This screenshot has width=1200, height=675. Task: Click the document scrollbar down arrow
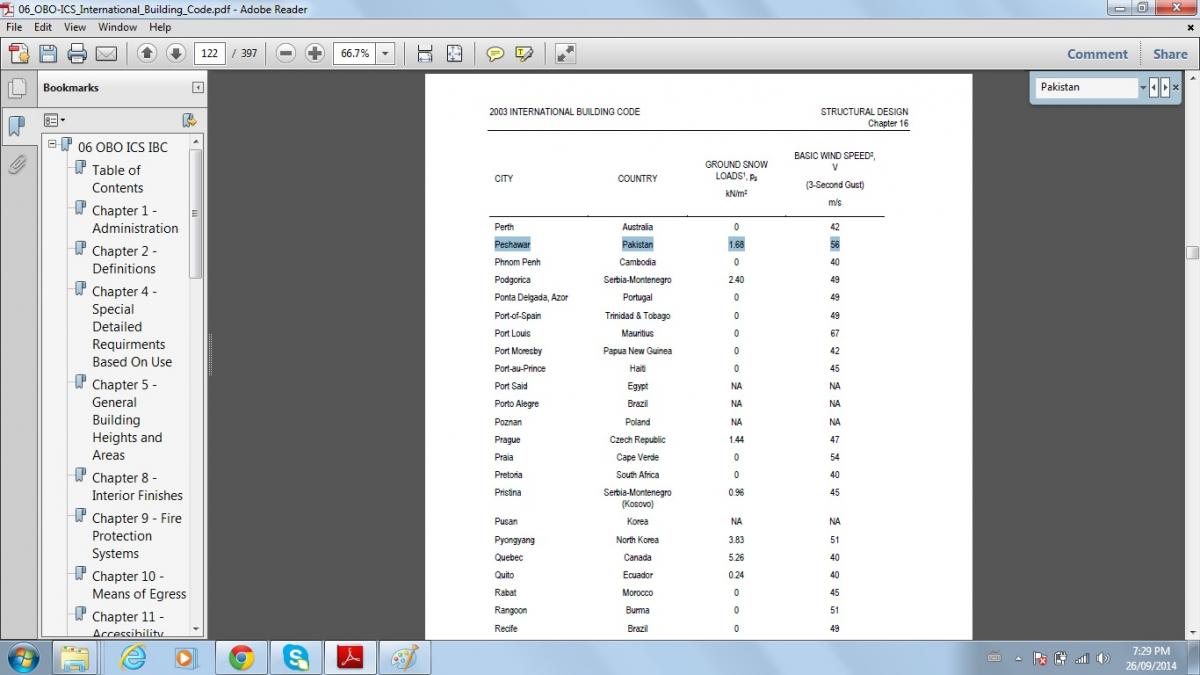(x=1192, y=632)
